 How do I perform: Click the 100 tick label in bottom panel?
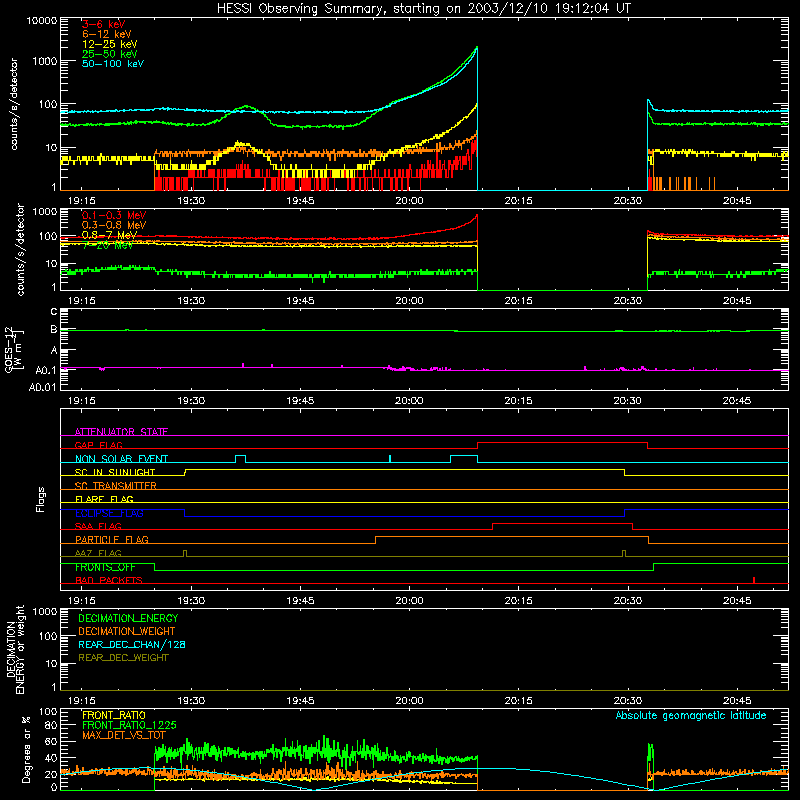[48, 711]
